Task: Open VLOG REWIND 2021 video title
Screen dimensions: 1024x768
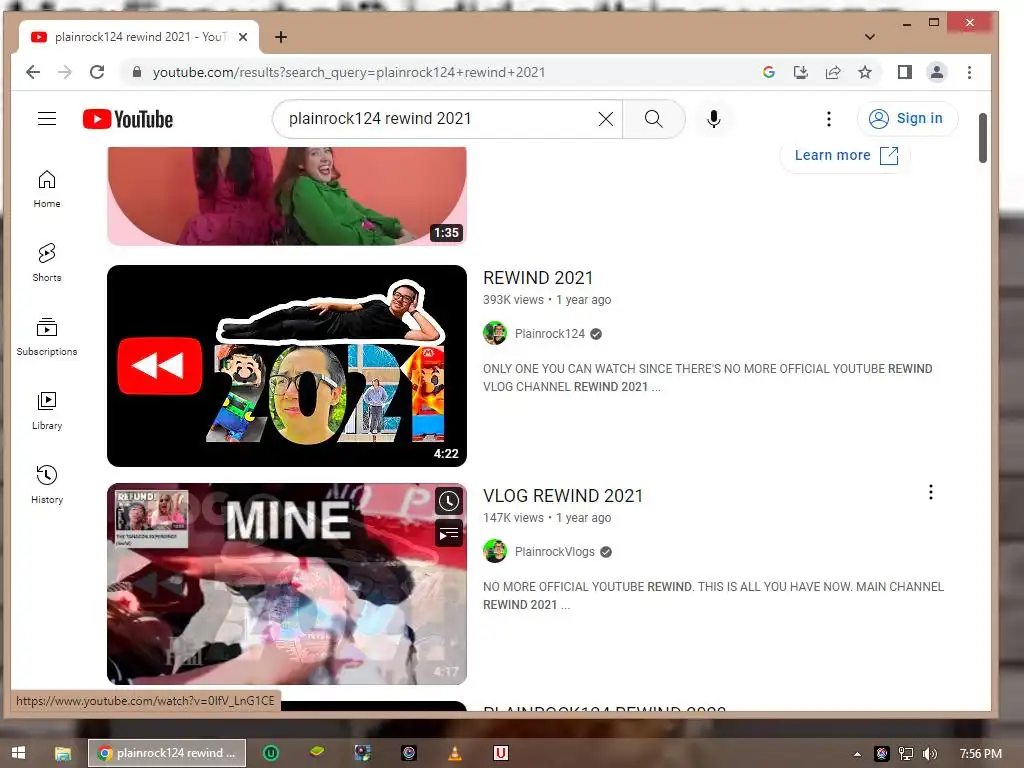Action: pyautogui.click(x=563, y=496)
